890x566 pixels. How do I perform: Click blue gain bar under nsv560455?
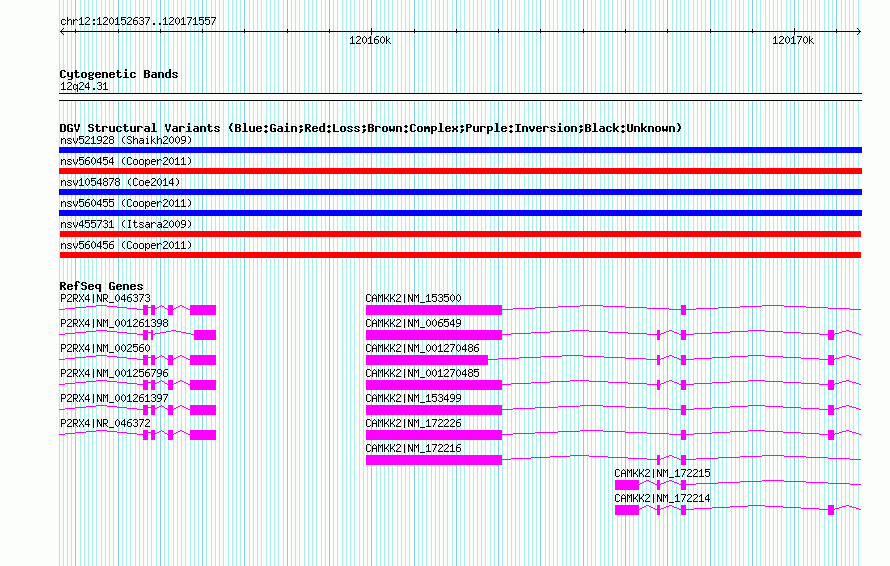(x=460, y=213)
